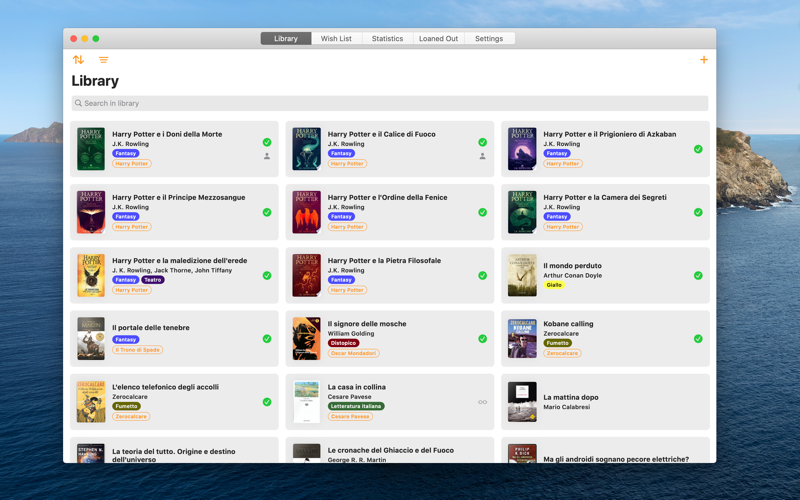Select title La teoria del tutto
Screen dimensions: 800x500
pyautogui.click(x=173, y=455)
